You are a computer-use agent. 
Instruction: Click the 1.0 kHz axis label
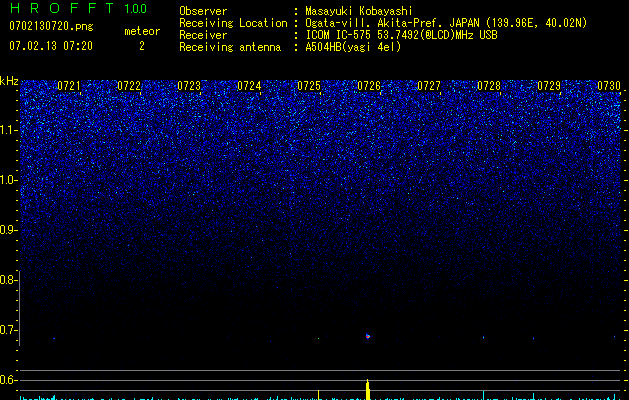coord(8,180)
